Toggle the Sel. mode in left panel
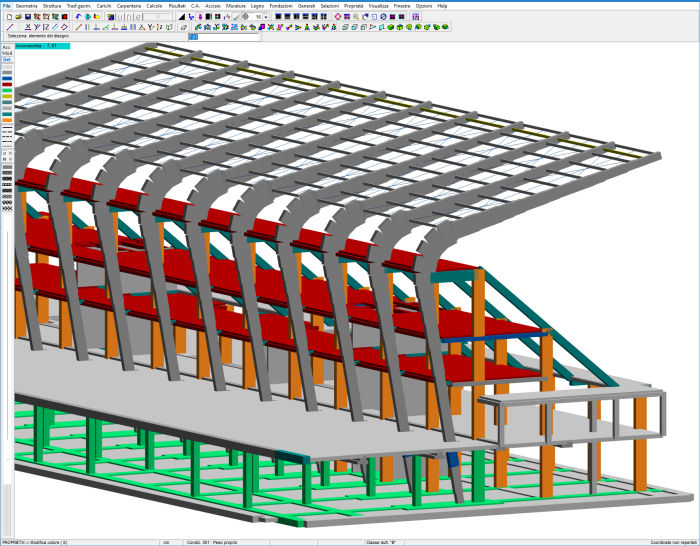Screen dimensions: 700x546 click(x=6, y=59)
